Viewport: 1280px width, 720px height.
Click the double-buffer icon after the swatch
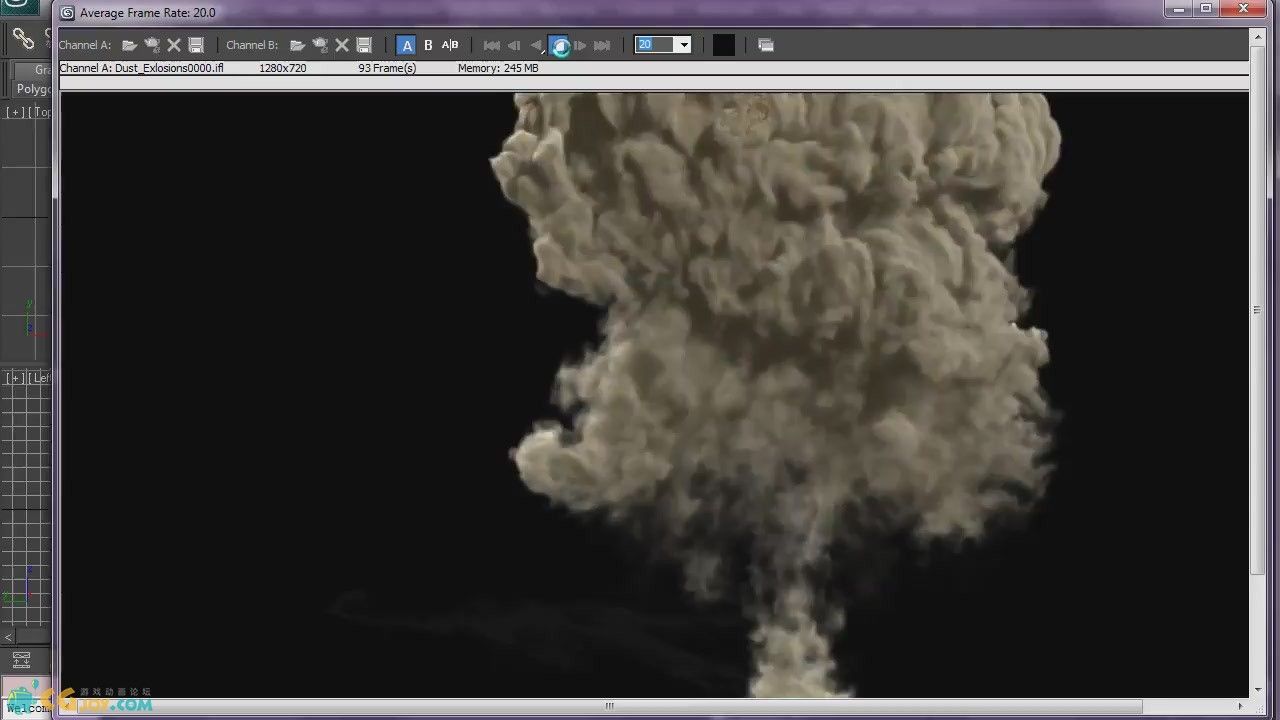766,45
